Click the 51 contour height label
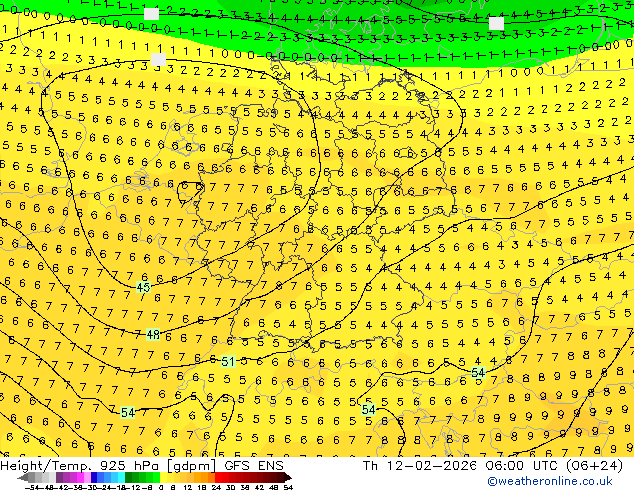The width and height of the screenshot is (634, 490). click(x=228, y=361)
